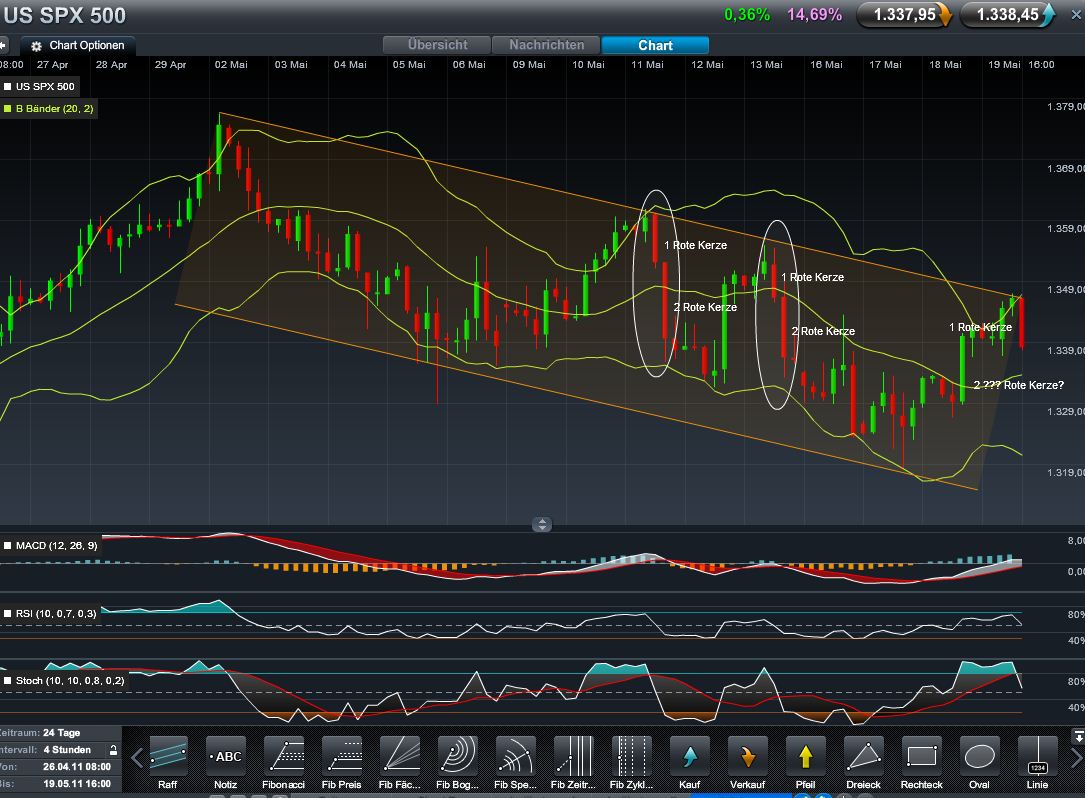This screenshot has height=798, width=1085.
Task: Toggle the Stoch (10, 10, 0,8, 0,2) indicator
Action: (8, 680)
